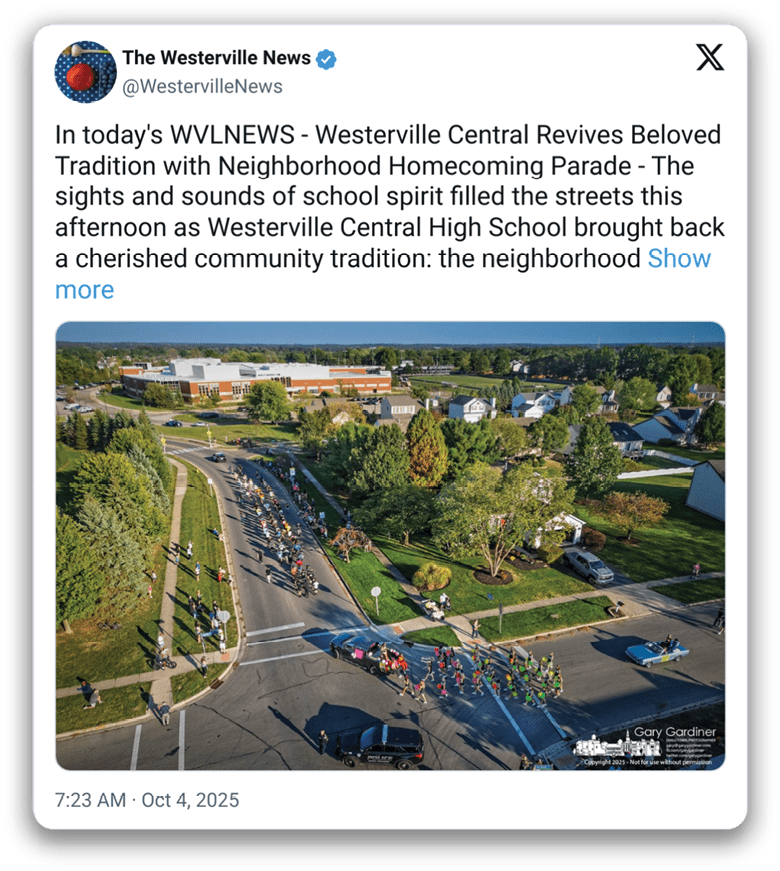Click the blue convertible in photo
The height and width of the screenshot is (871, 780).
point(657,651)
